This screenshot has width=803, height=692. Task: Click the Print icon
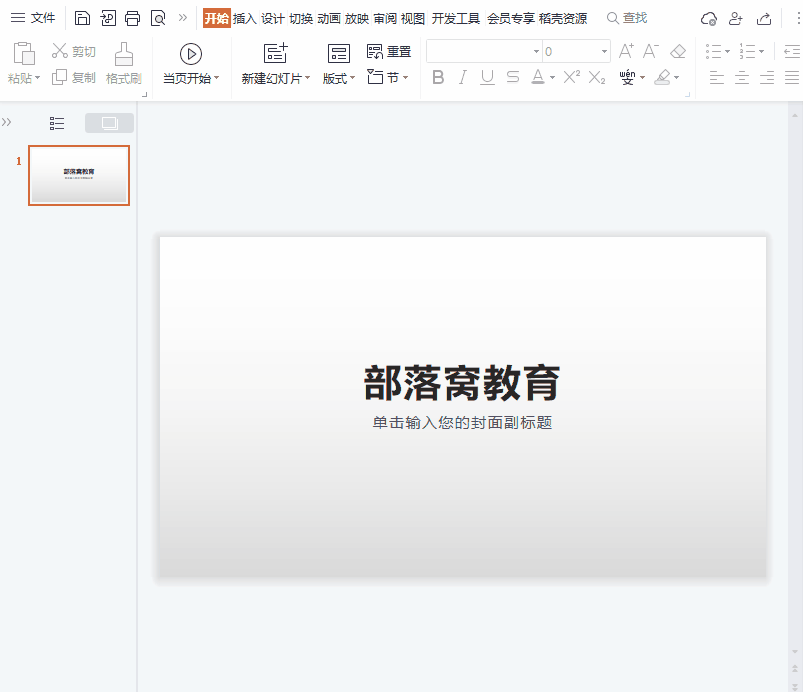click(x=130, y=17)
